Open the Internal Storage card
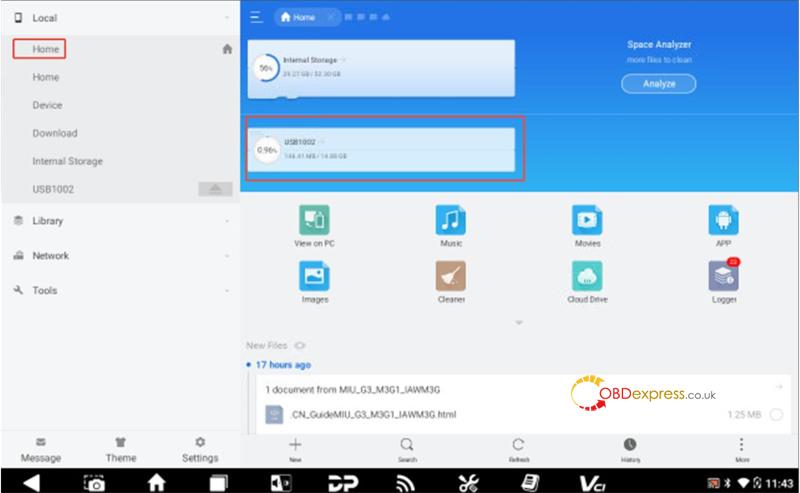The width and height of the screenshot is (800, 493). click(x=381, y=68)
